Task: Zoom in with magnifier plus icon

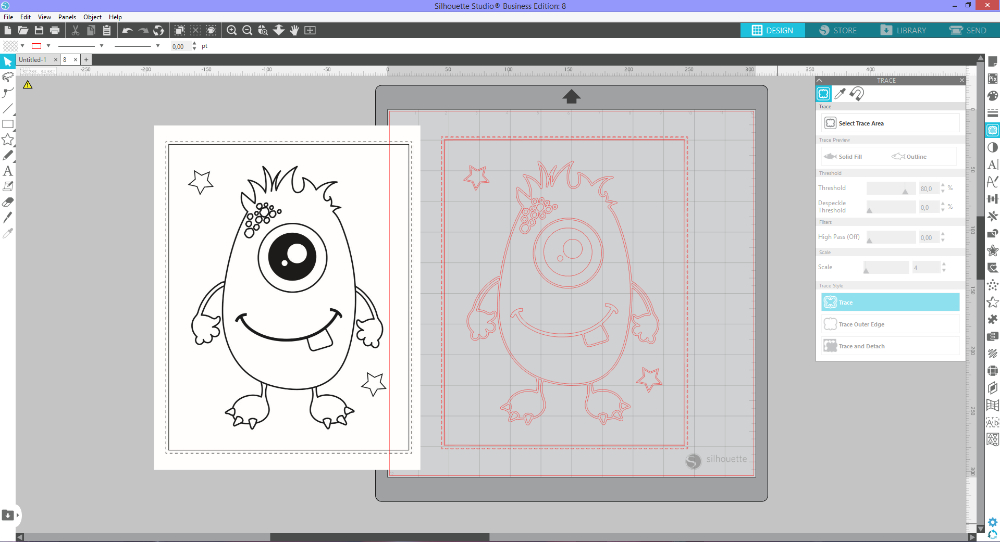Action: [x=232, y=30]
